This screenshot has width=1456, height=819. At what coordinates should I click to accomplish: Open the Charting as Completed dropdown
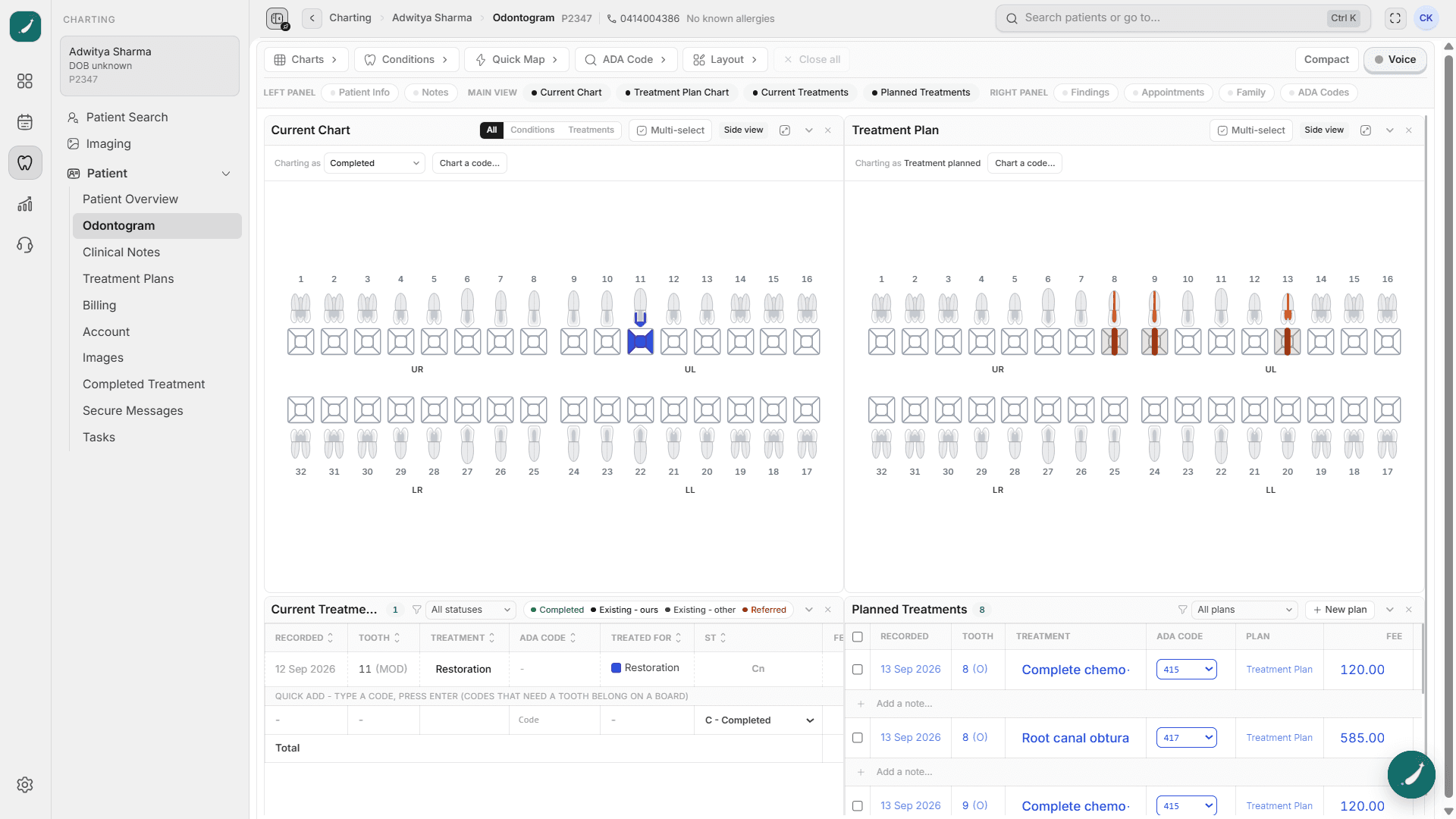click(375, 163)
